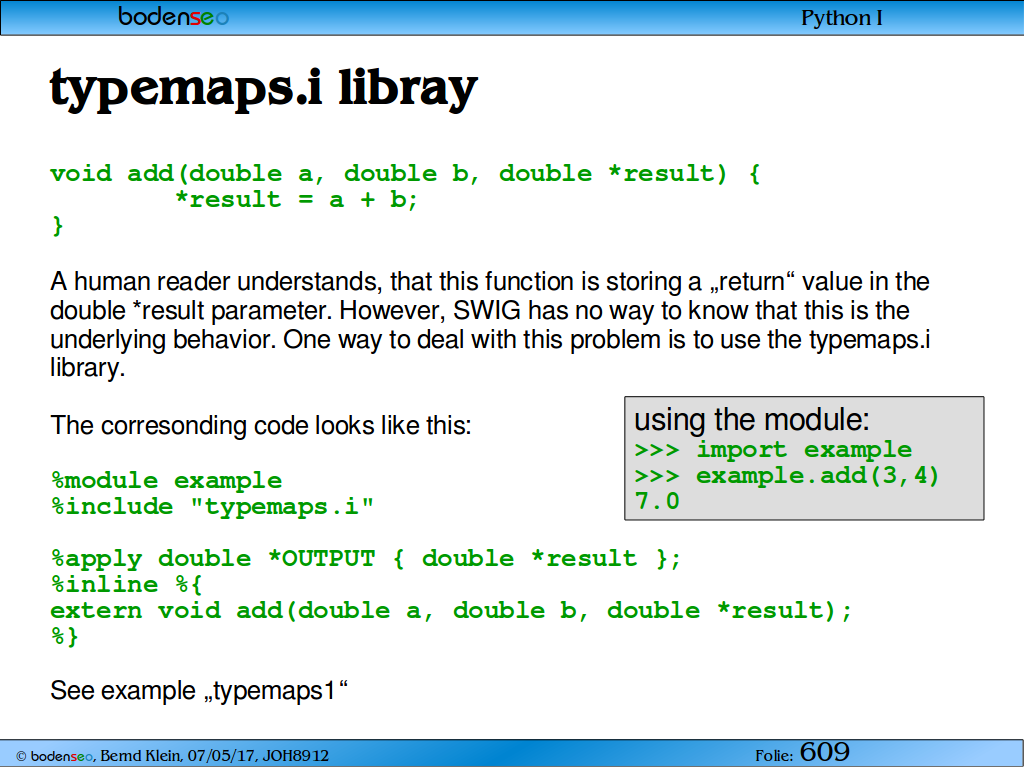
Task: Click the '%include "typemaps.i"' code line
Action: 212,507
